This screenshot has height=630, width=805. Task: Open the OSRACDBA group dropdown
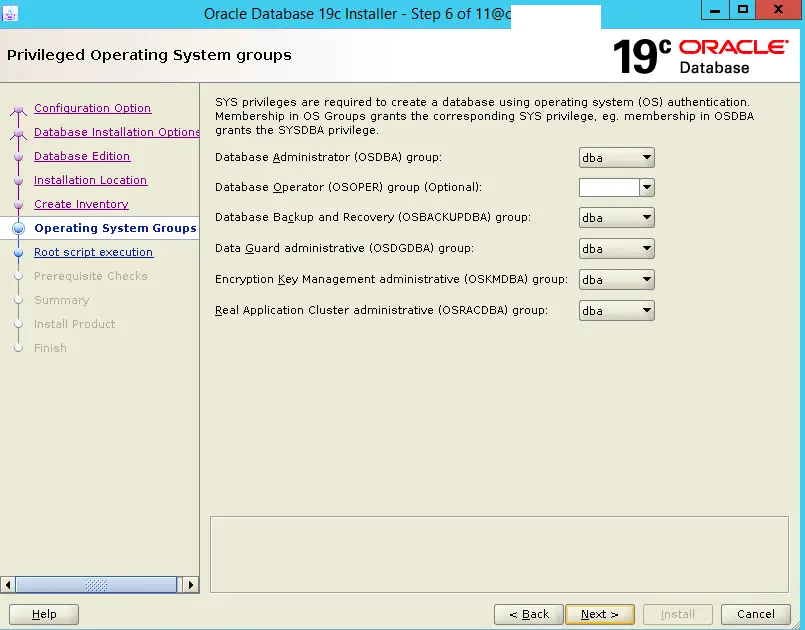[x=617, y=311]
